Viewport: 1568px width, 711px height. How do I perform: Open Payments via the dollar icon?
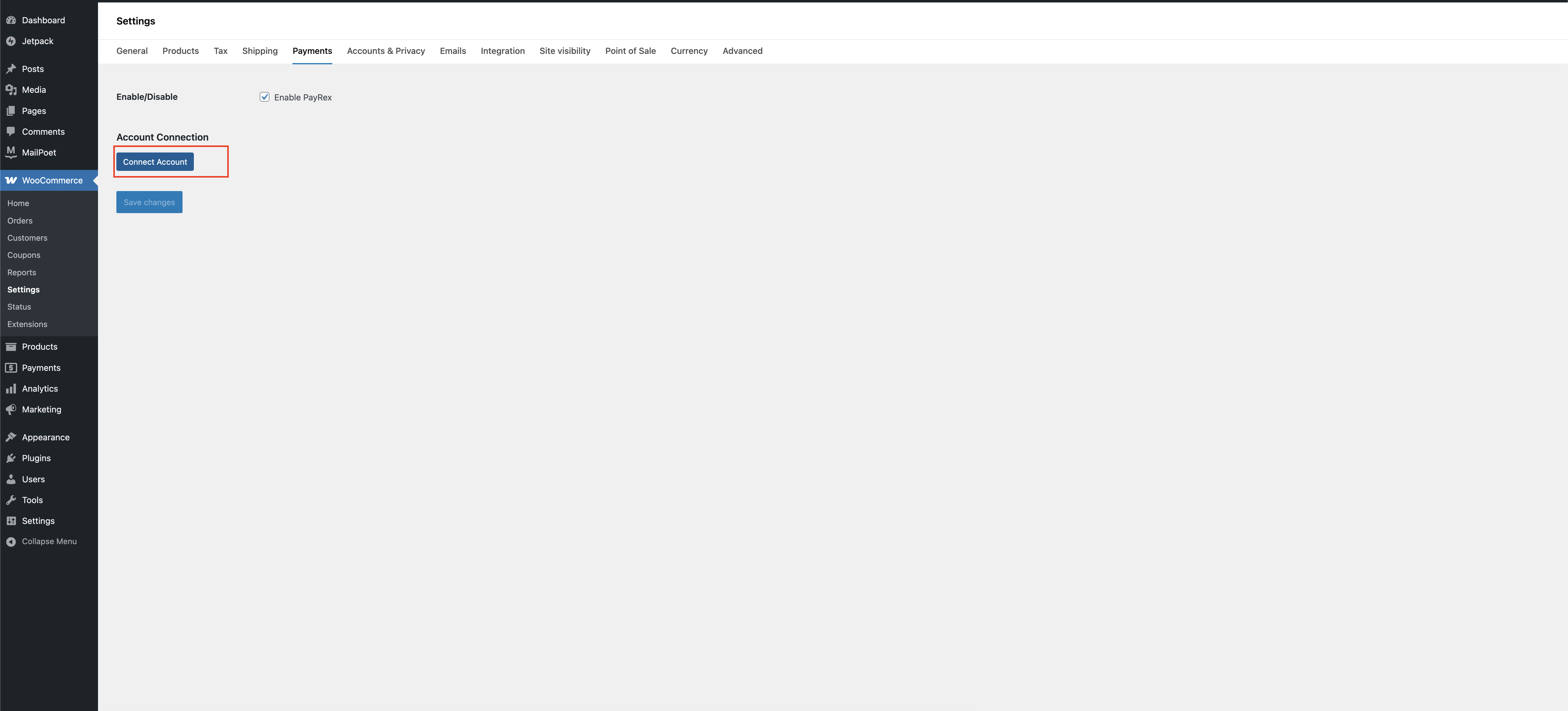12,368
